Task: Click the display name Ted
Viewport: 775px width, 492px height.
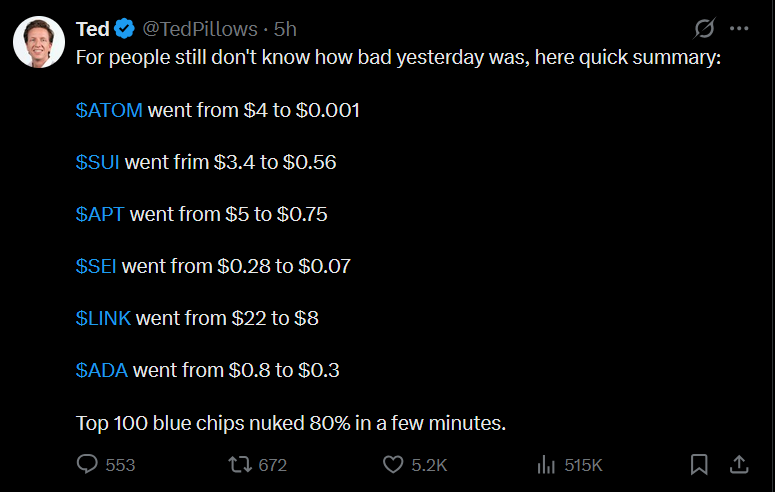Action: [x=93, y=29]
